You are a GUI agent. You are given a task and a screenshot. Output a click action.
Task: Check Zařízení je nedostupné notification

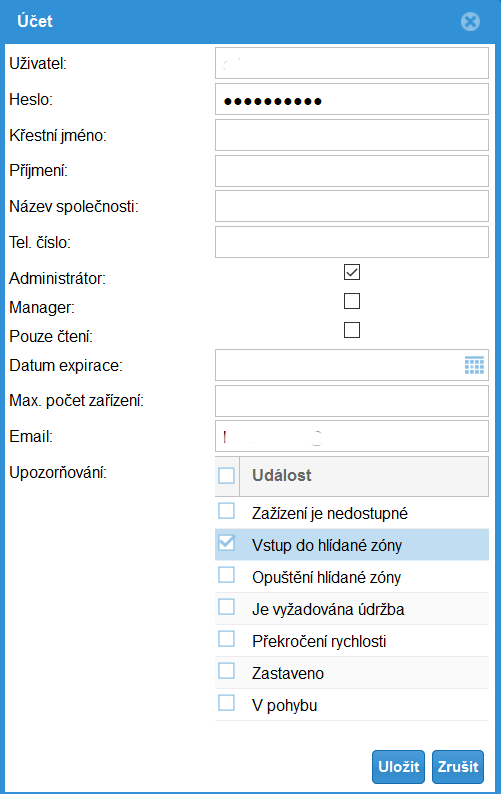click(226, 511)
